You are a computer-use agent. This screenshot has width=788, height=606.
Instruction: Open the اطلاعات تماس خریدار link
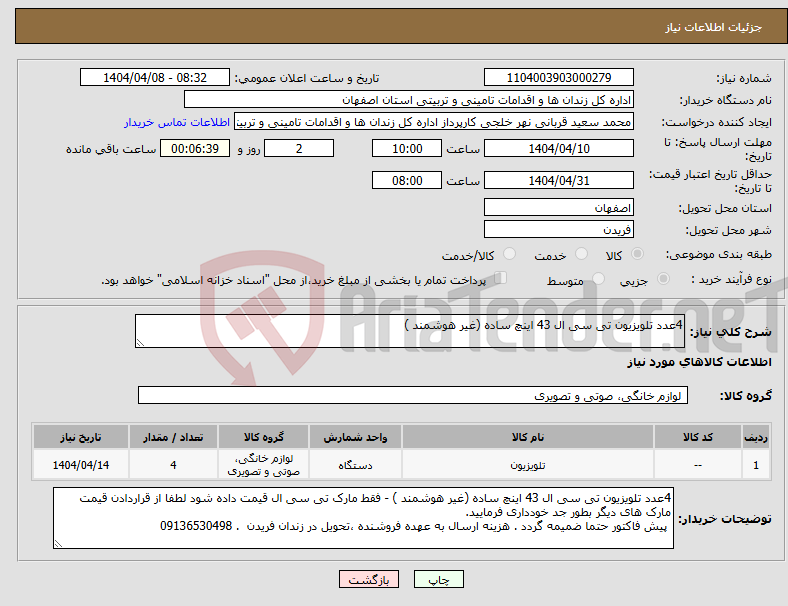[177, 122]
